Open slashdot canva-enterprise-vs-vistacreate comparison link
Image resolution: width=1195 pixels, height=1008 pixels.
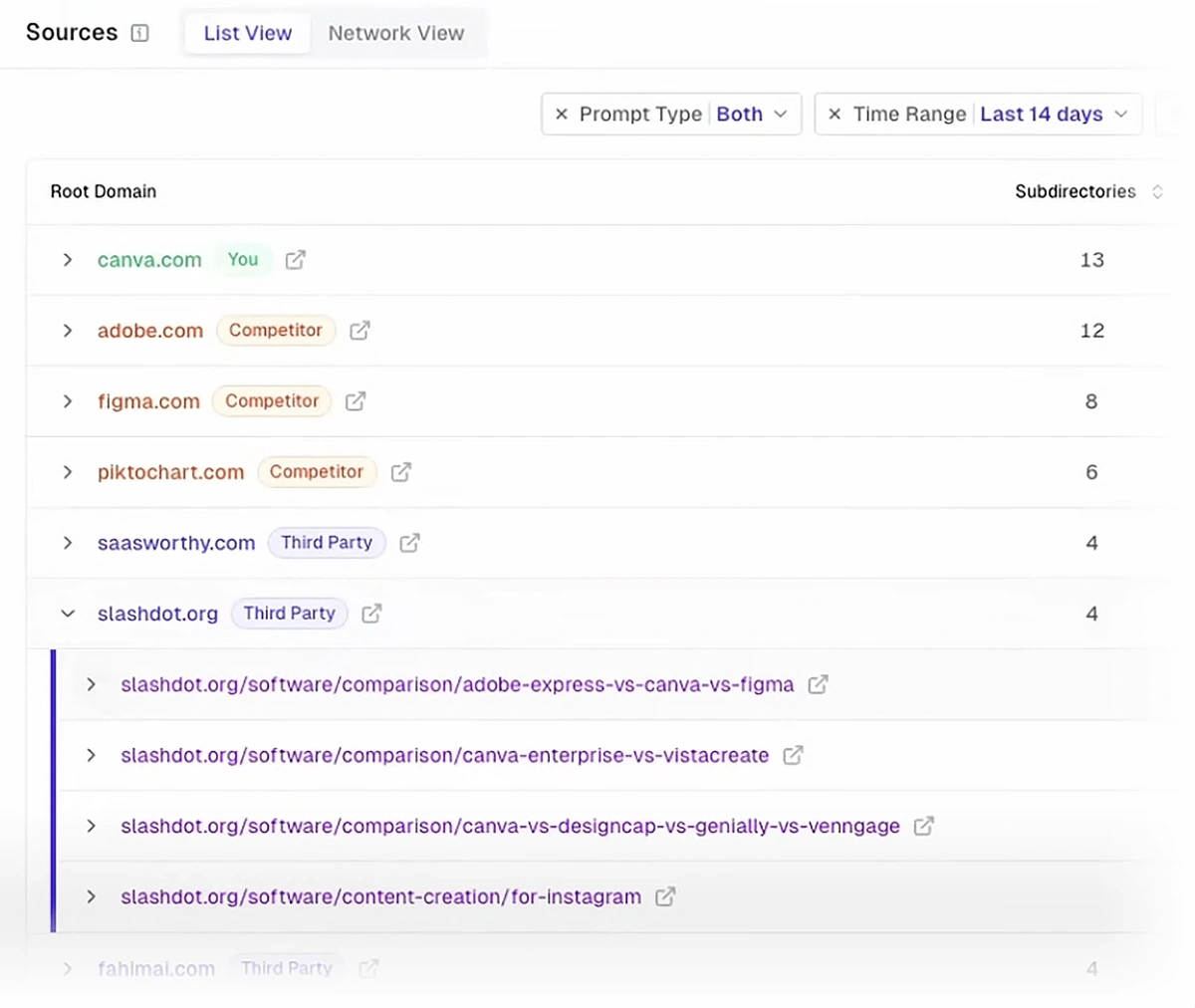tap(445, 755)
